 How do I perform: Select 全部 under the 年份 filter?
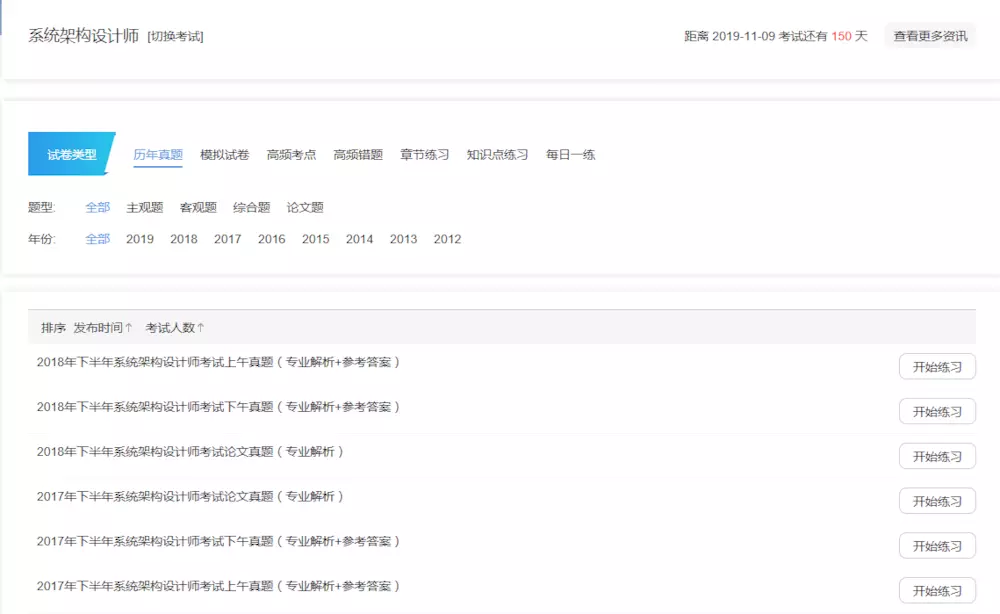coord(96,239)
